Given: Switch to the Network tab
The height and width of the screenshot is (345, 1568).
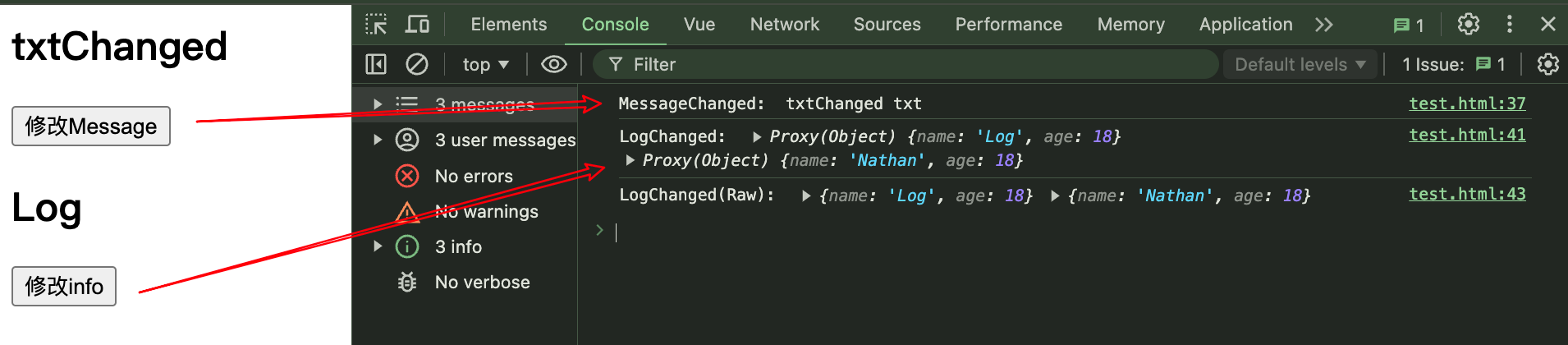Looking at the screenshot, I should pos(784,25).
